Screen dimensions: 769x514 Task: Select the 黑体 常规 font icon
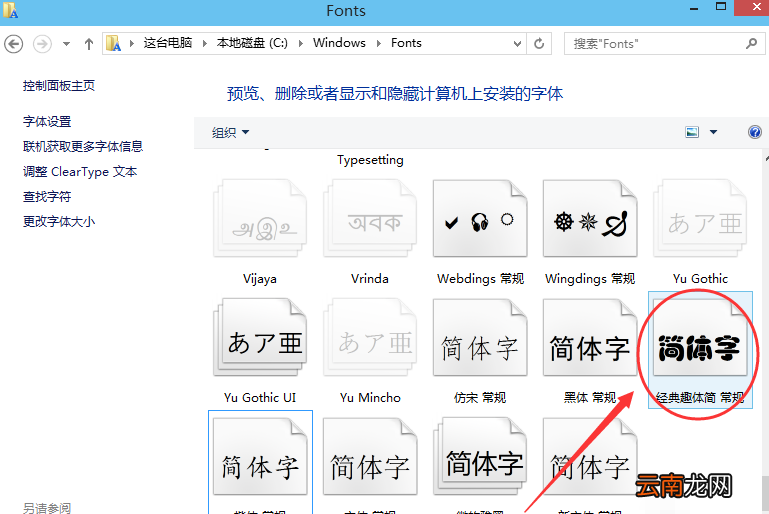(590, 338)
